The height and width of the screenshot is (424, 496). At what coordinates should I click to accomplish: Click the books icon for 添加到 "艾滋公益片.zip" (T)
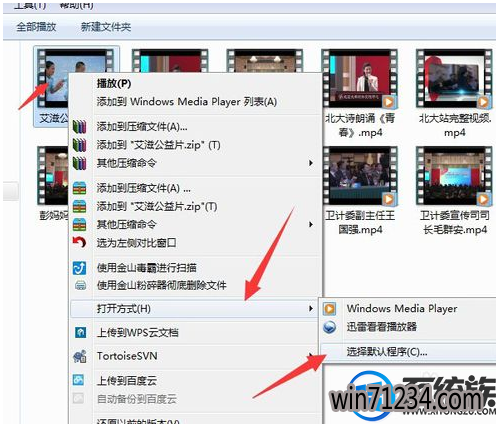pos(79,145)
